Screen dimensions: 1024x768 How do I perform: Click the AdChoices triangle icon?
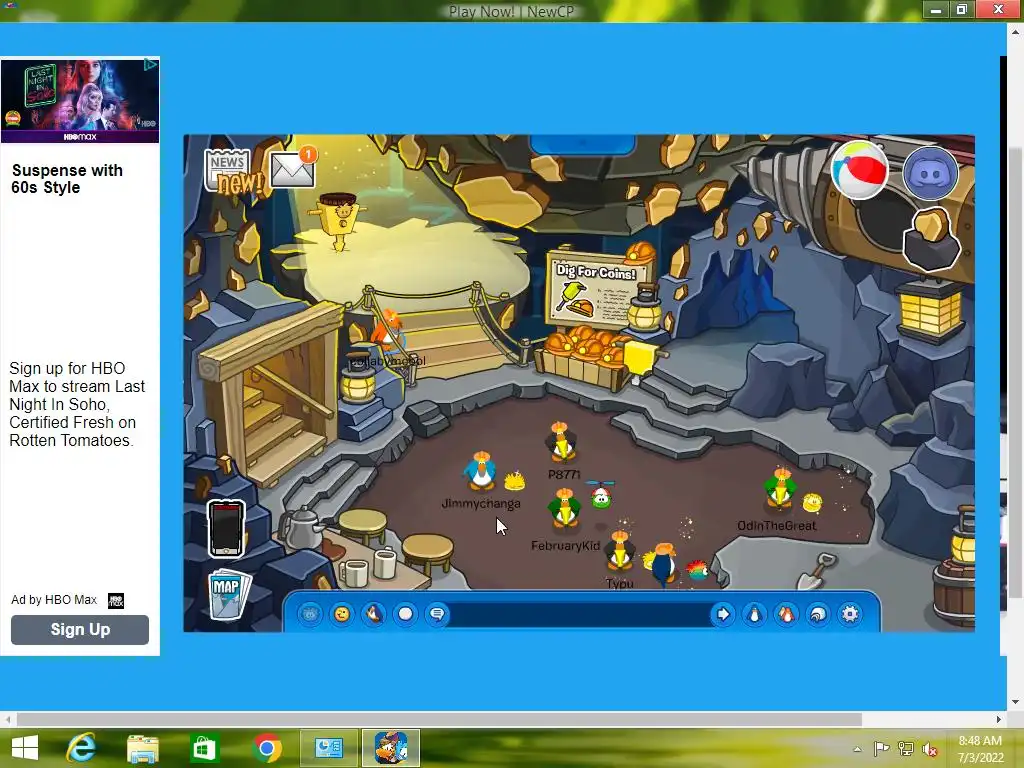(151, 65)
